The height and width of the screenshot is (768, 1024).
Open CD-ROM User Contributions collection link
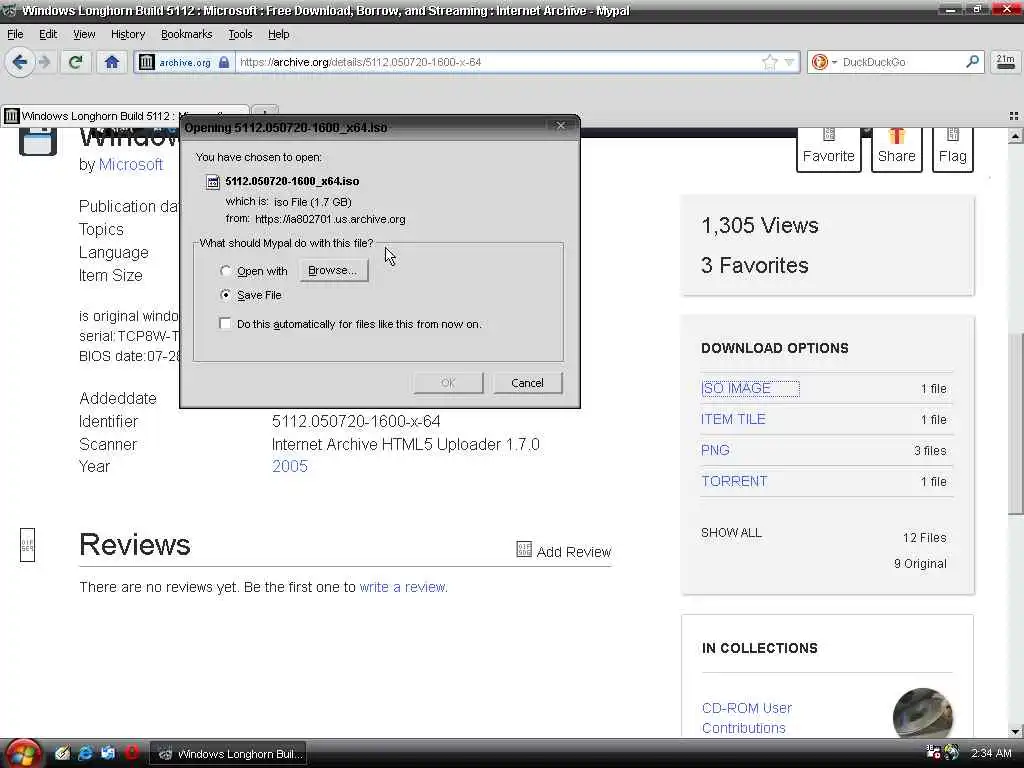point(747,718)
